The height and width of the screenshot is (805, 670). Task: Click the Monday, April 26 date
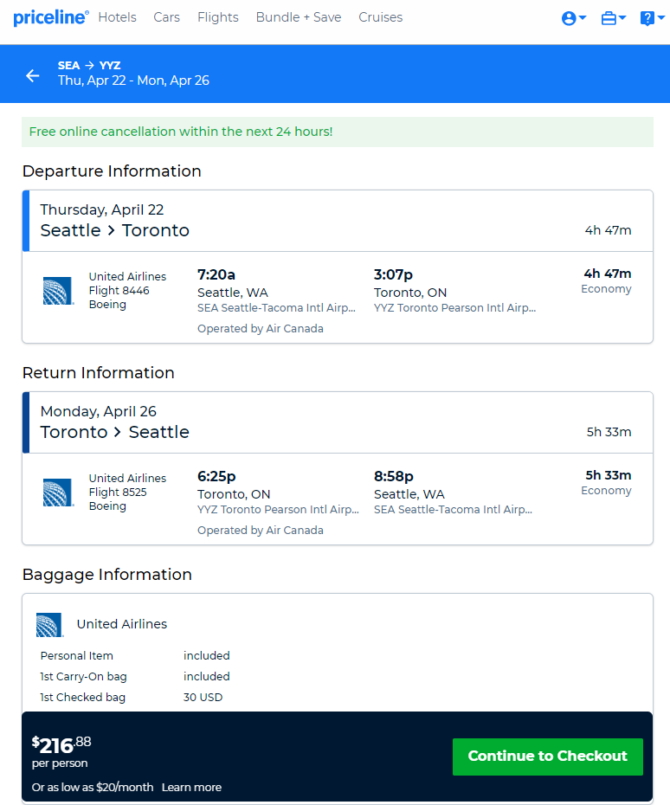pyautogui.click(x=98, y=411)
